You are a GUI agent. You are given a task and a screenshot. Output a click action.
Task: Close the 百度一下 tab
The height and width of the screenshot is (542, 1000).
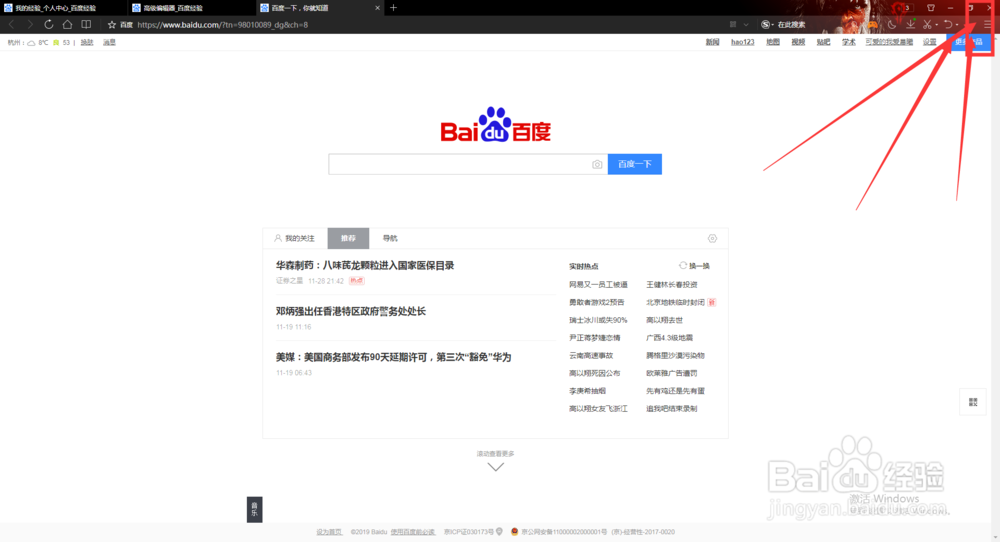pos(377,8)
